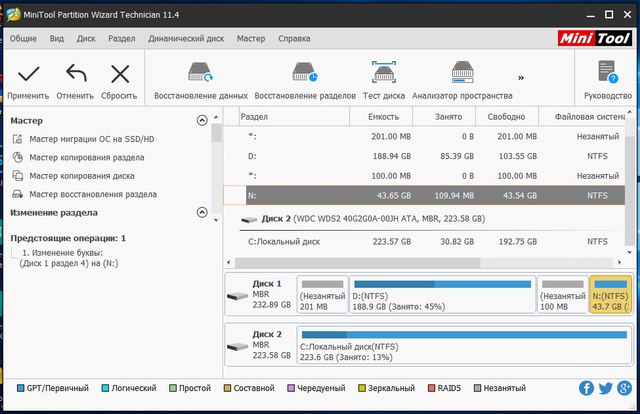The image size is (640, 414).
Task: Select Диск 2 in the disk map
Action: coord(260,345)
